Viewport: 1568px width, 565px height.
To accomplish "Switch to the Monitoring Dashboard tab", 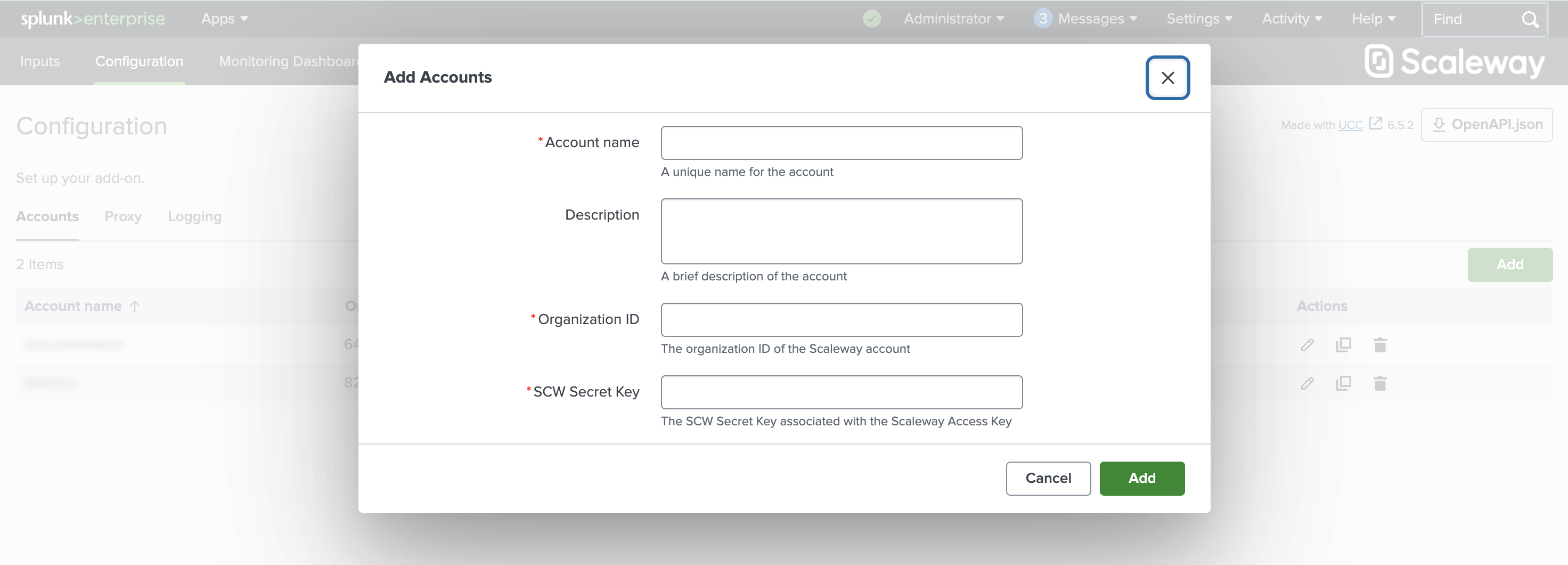I will click(x=289, y=61).
